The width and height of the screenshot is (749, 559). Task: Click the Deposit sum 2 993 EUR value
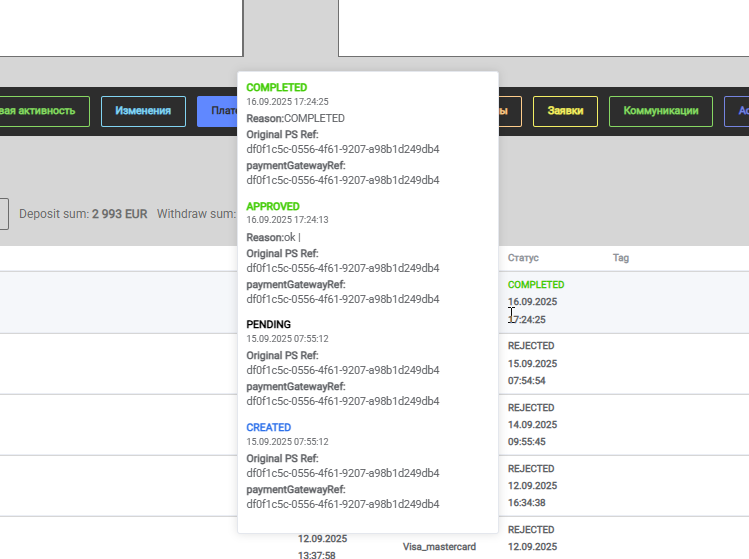point(119,214)
